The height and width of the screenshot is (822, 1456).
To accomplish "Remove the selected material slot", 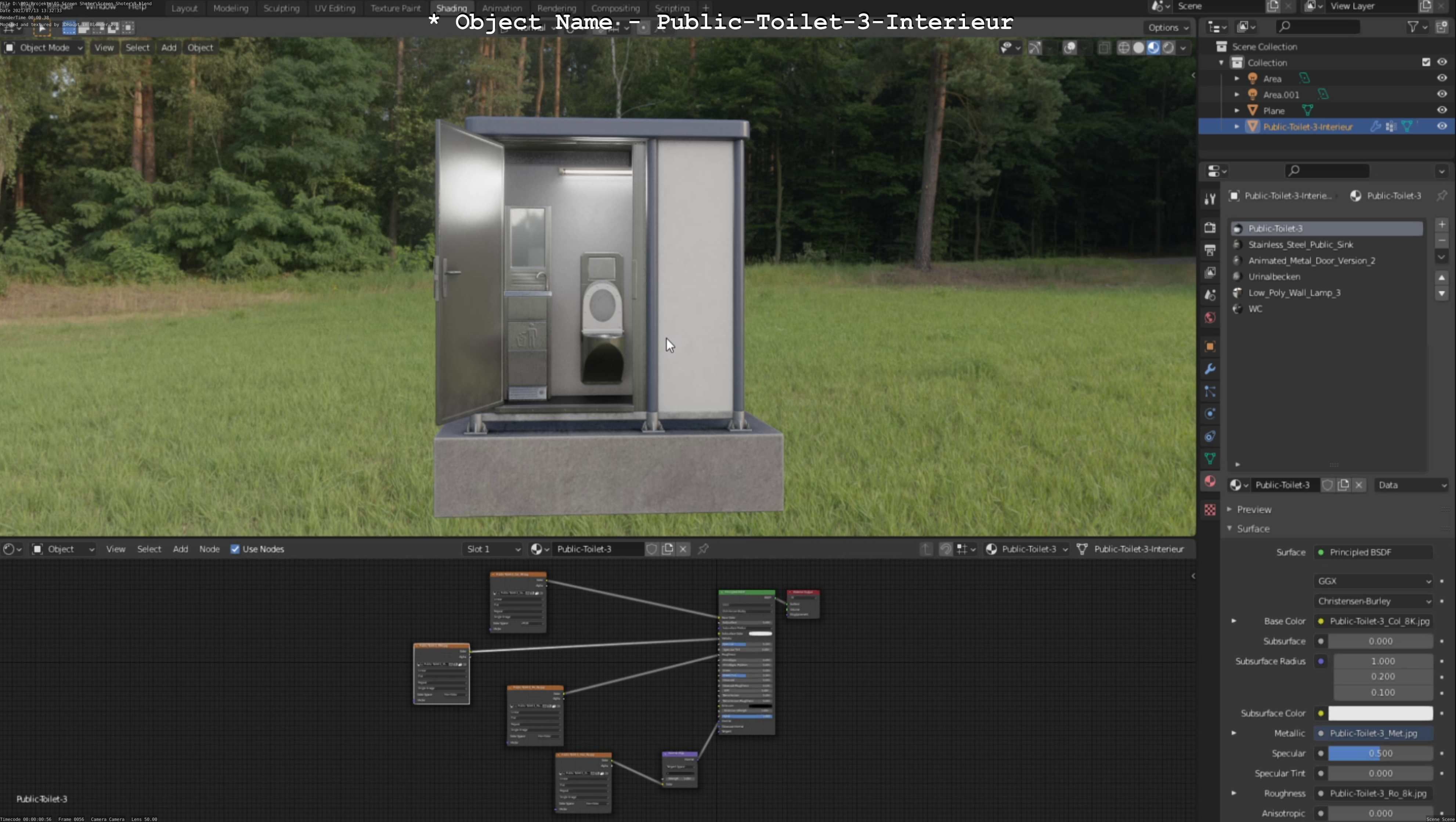I will (1442, 241).
